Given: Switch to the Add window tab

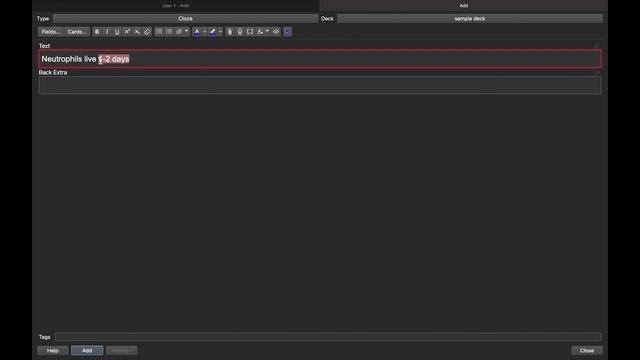Looking at the screenshot, I should [464, 6].
